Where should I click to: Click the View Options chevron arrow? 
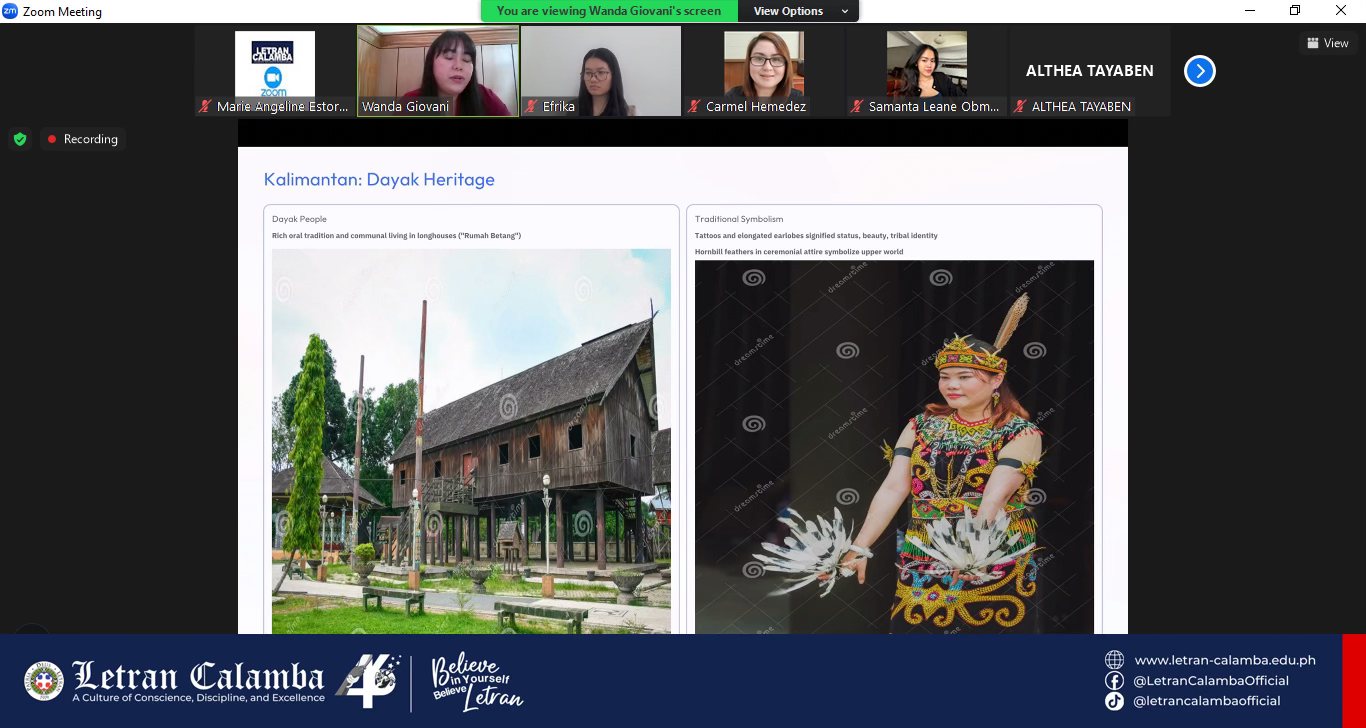[845, 11]
